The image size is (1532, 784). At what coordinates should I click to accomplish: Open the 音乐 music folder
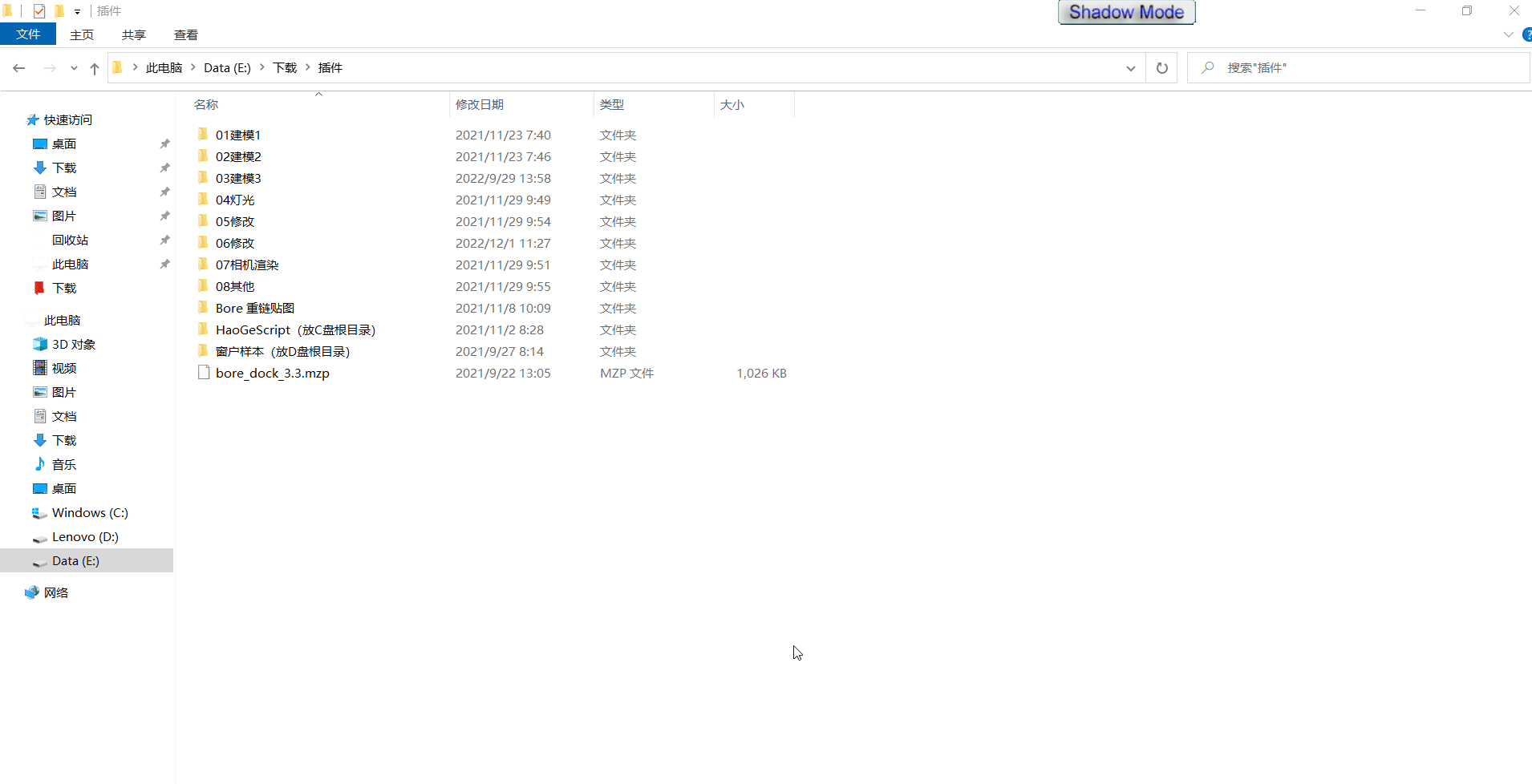[63, 464]
